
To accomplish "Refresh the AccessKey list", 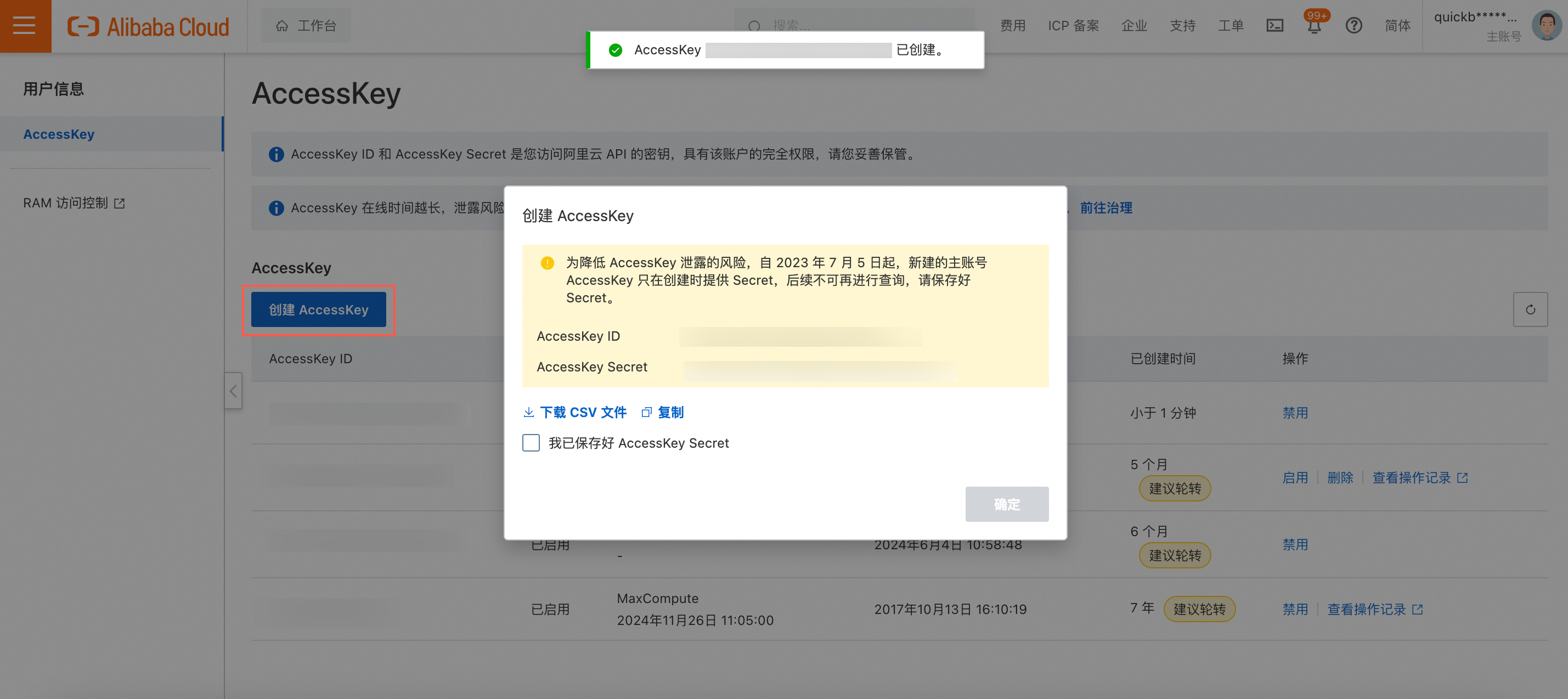I will point(1530,309).
